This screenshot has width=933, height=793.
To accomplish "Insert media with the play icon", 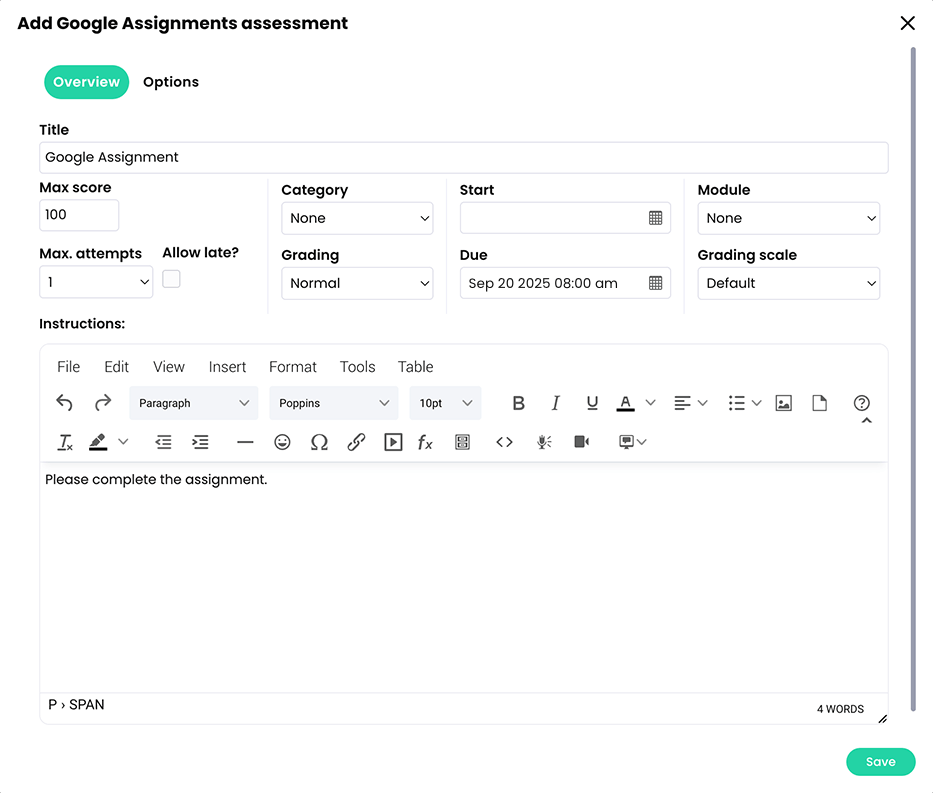I will (x=393, y=442).
